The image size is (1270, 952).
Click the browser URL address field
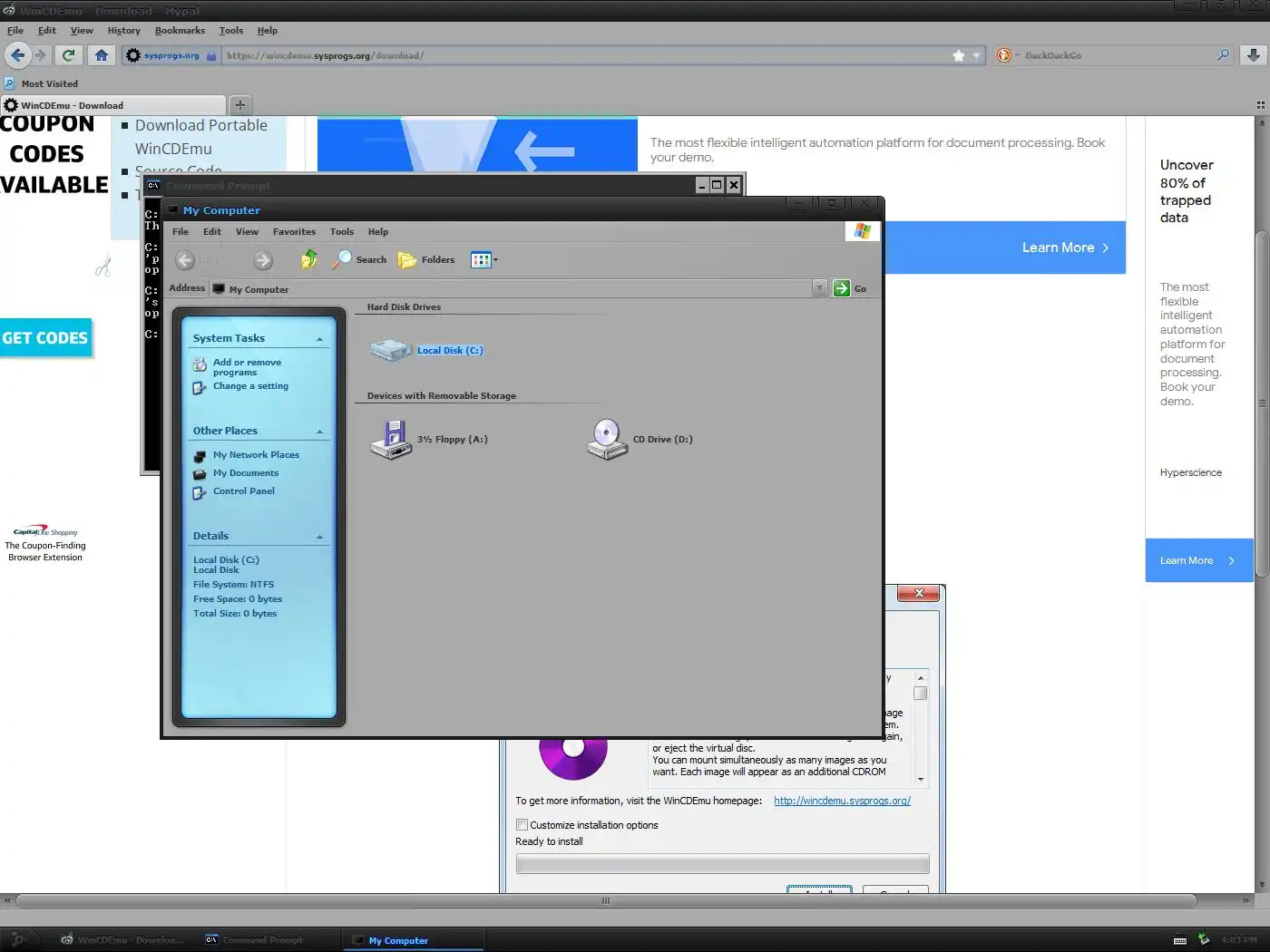[585, 55]
